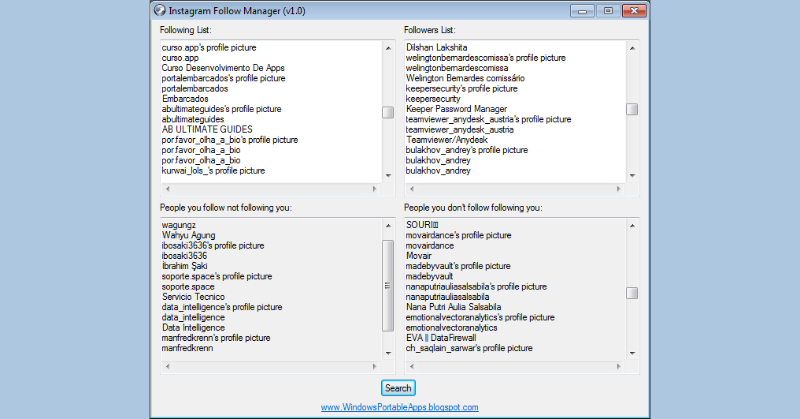The image size is (800, 419).
Task: Click the app icon in the title bar
Action: click(x=160, y=10)
